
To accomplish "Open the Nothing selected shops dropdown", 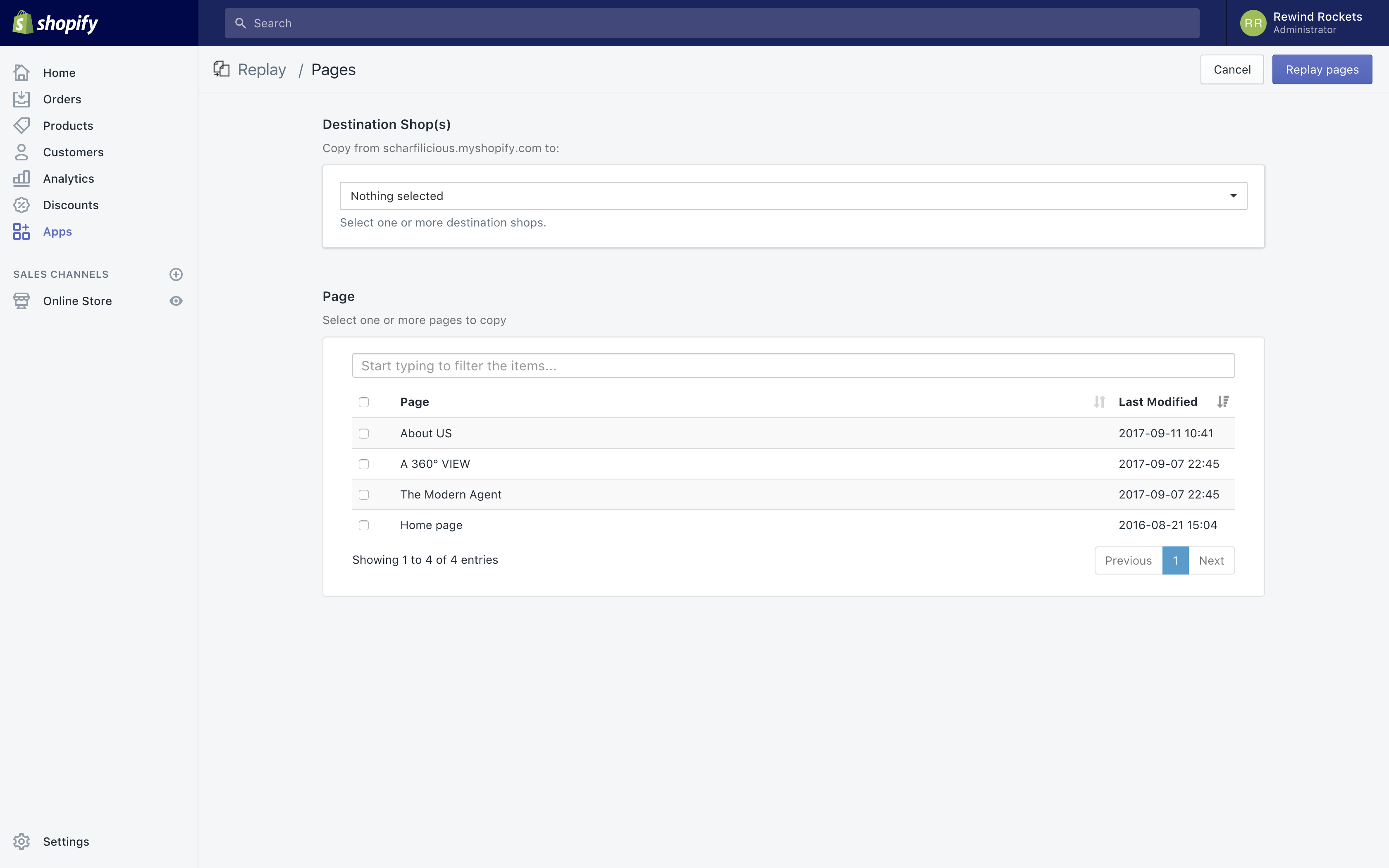I will [x=792, y=196].
